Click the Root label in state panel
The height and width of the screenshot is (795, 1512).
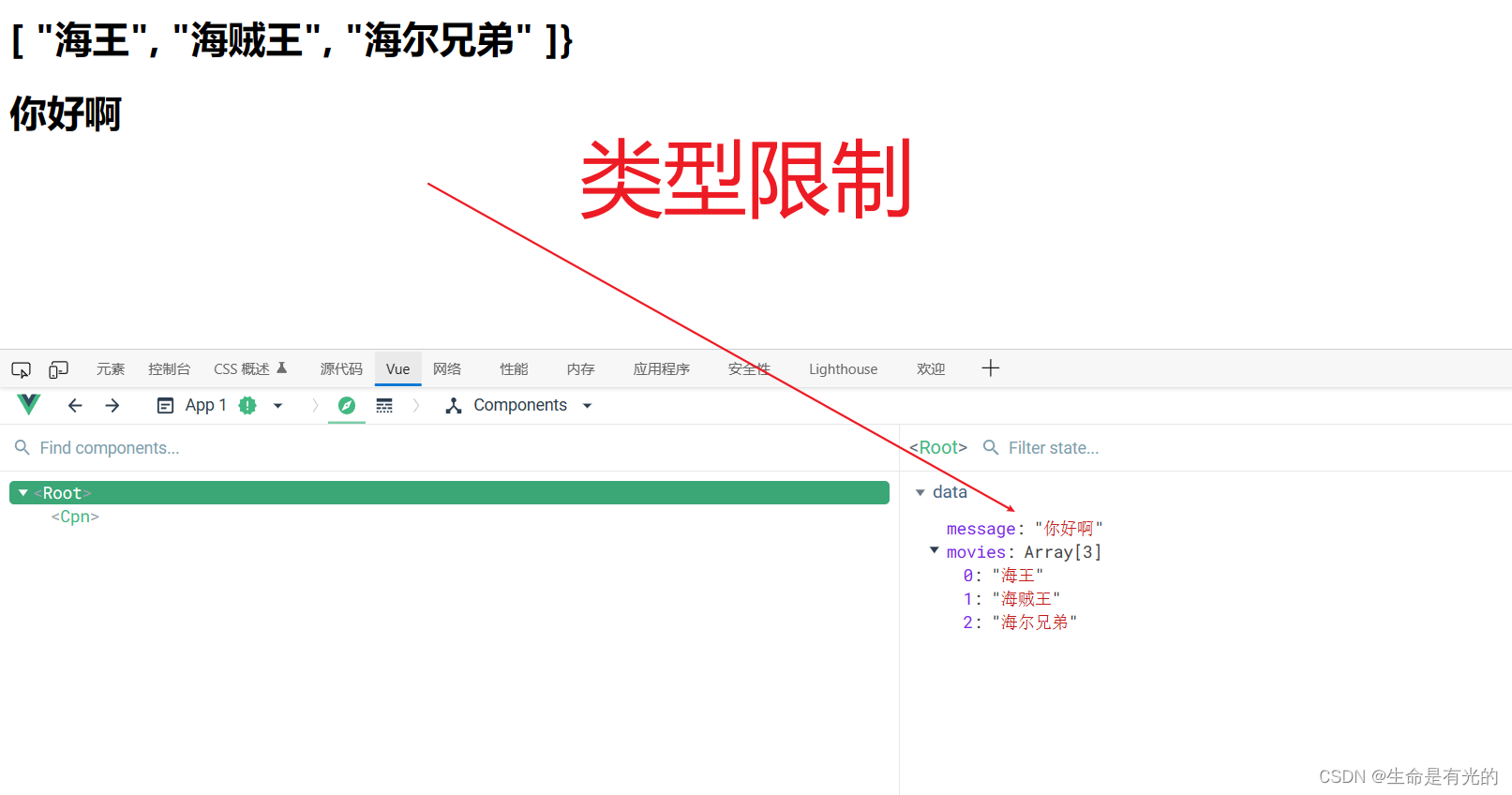[938, 448]
